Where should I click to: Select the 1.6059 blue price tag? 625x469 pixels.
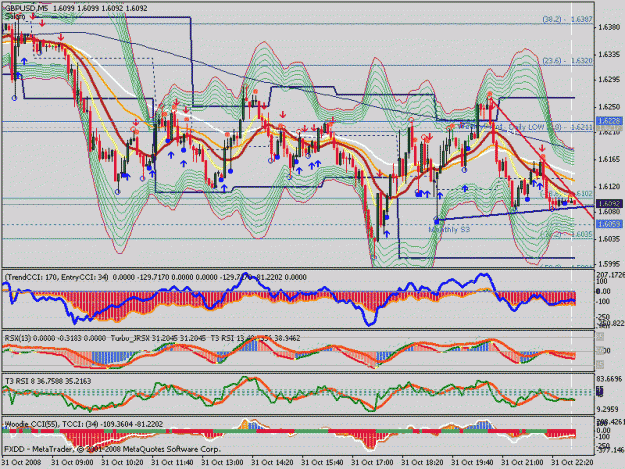point(609,224)
